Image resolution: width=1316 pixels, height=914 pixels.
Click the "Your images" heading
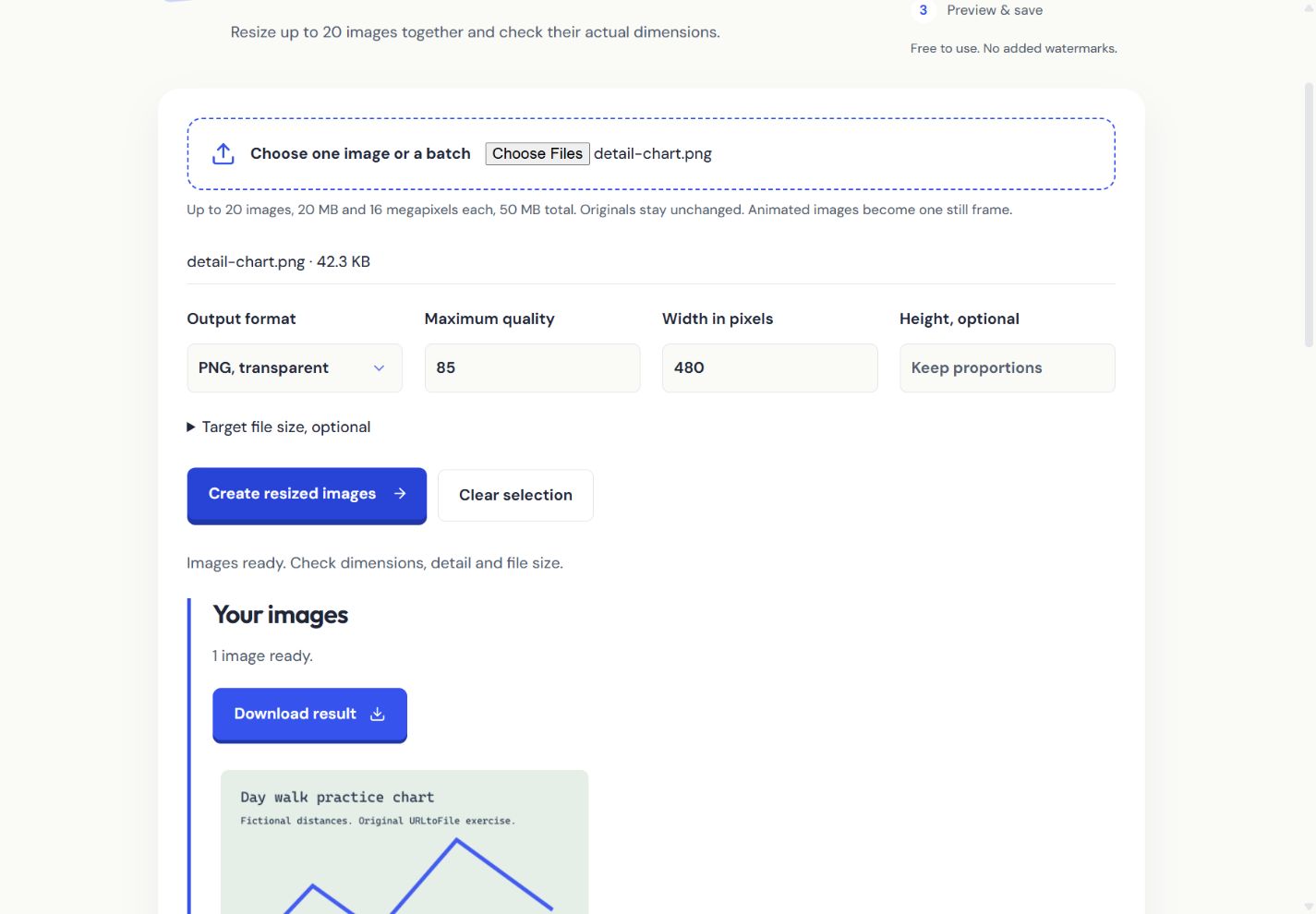(281, 615)
